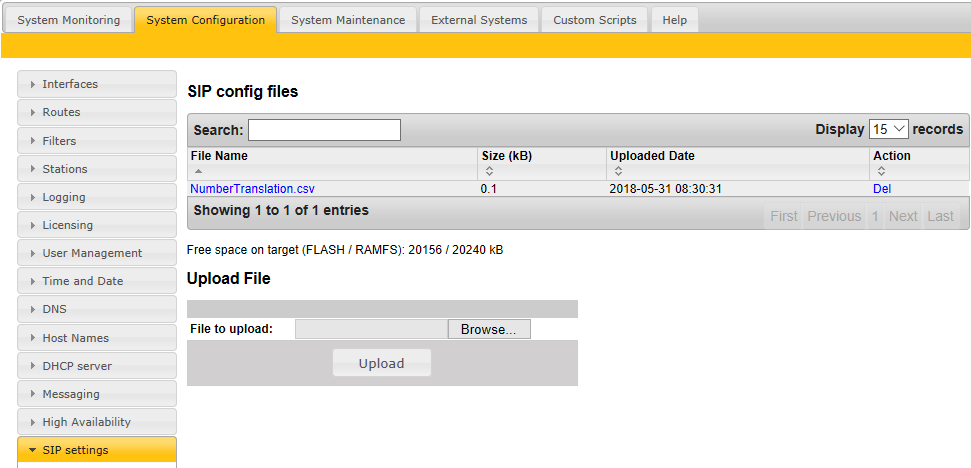Switch to the System Monitoring tab
Image resolution: width=971 pixels, height=468 pixels.
(68, 20)
